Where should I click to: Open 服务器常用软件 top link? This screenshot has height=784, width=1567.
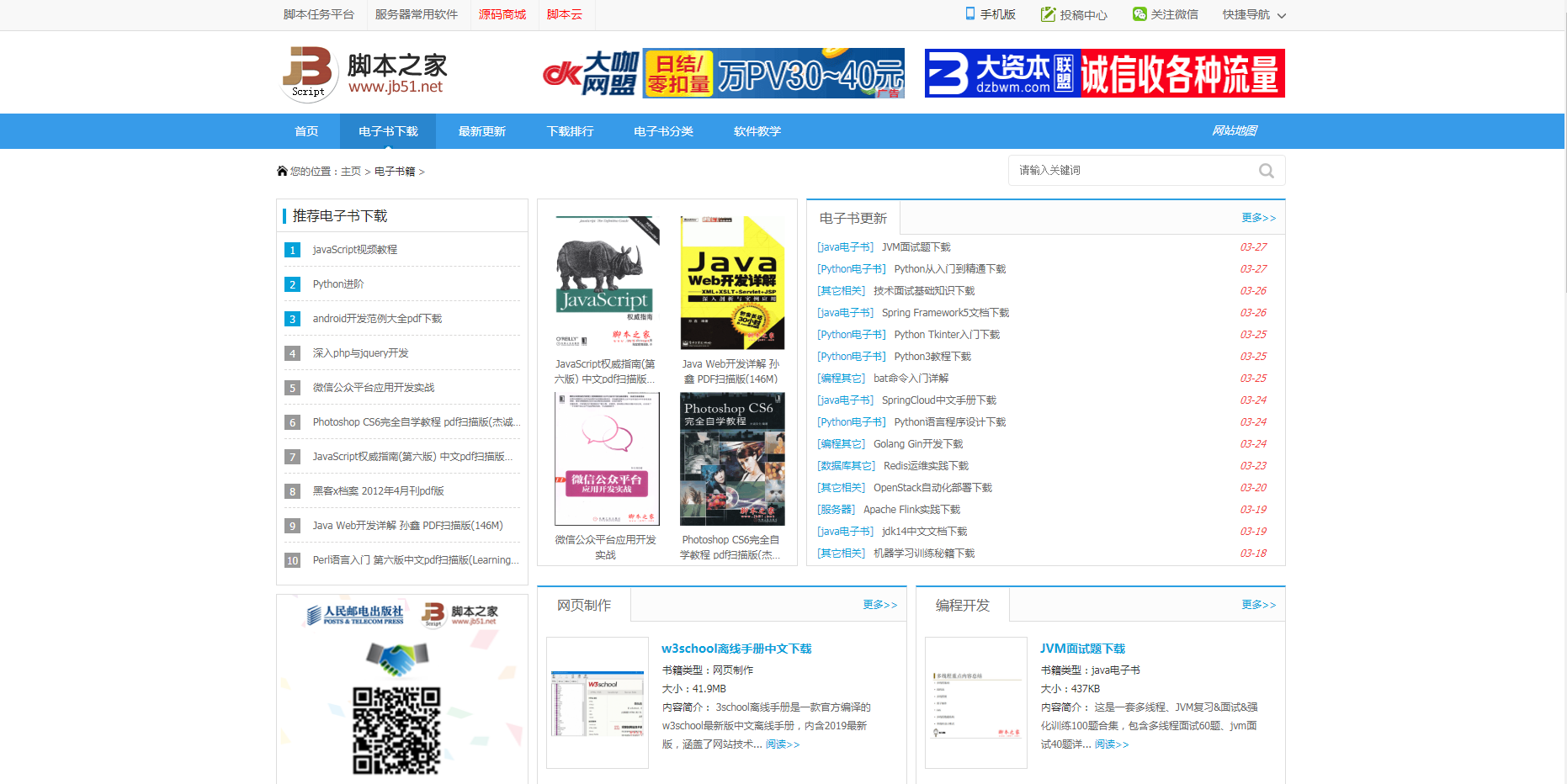tap(417, 14)
